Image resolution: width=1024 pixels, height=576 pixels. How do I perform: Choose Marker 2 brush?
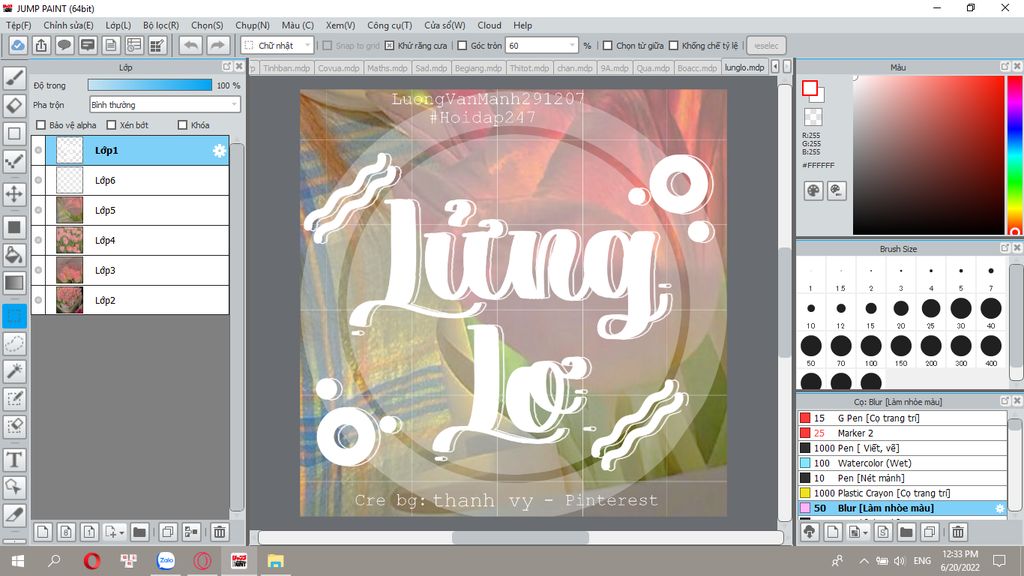[x=902, y=433]
